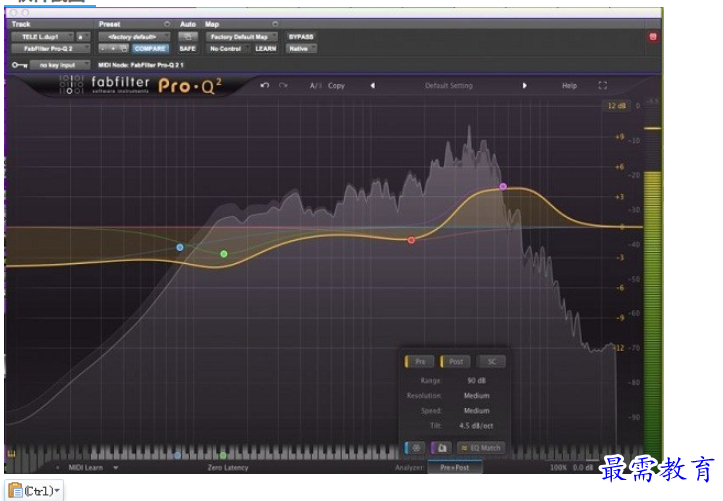This screenshot has height=501, width=723.
Task: Click the 'Analyzer:' label in the bottom bar
Action: [x=409, y=467]
